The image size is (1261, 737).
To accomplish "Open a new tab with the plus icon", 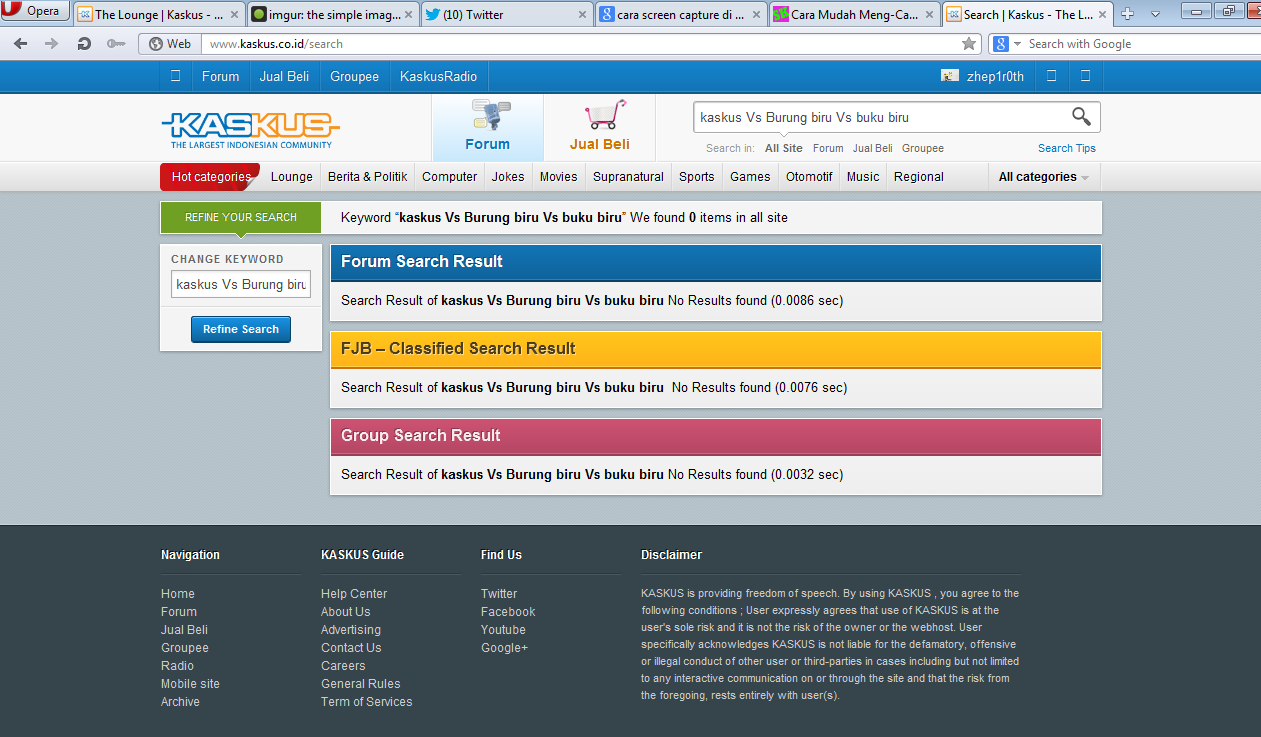I will (x=1128, y=14).
